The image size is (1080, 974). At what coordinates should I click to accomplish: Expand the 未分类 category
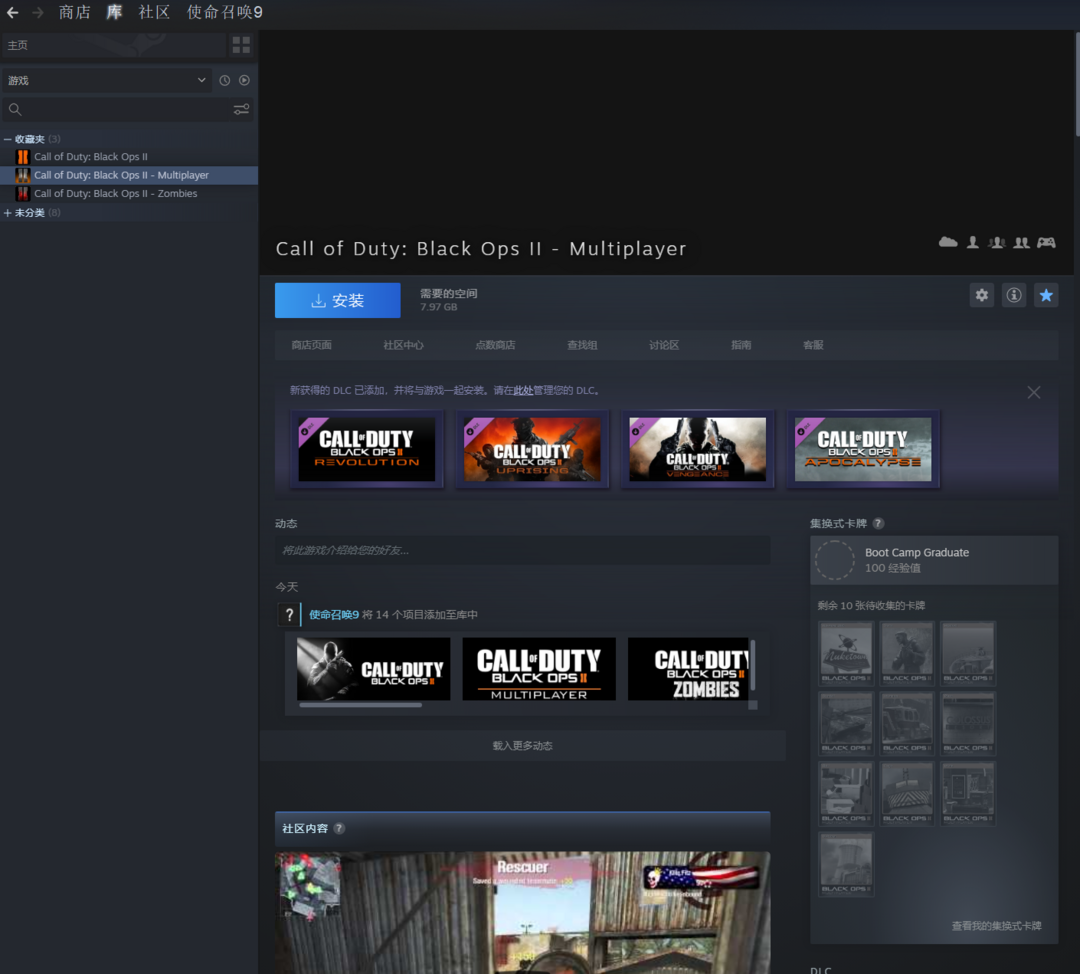[x=8, y=213]
